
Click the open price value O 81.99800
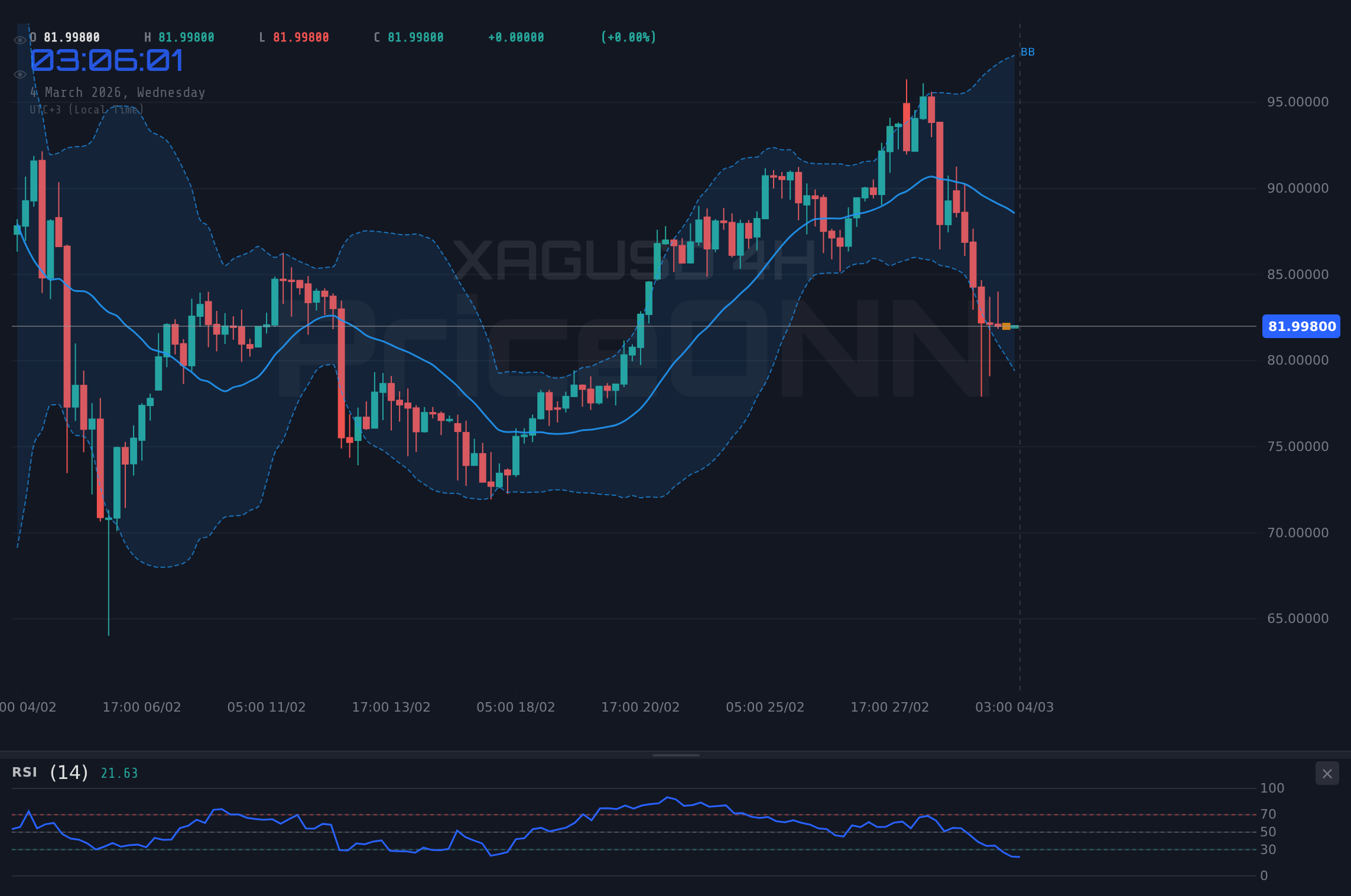pos(65,37)
